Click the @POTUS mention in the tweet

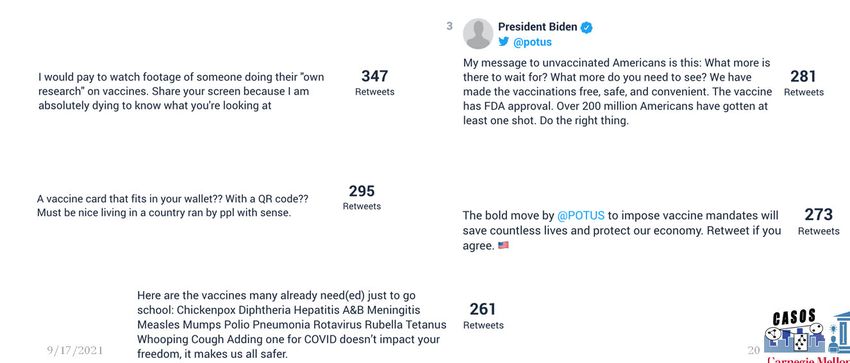coord(581,216)
